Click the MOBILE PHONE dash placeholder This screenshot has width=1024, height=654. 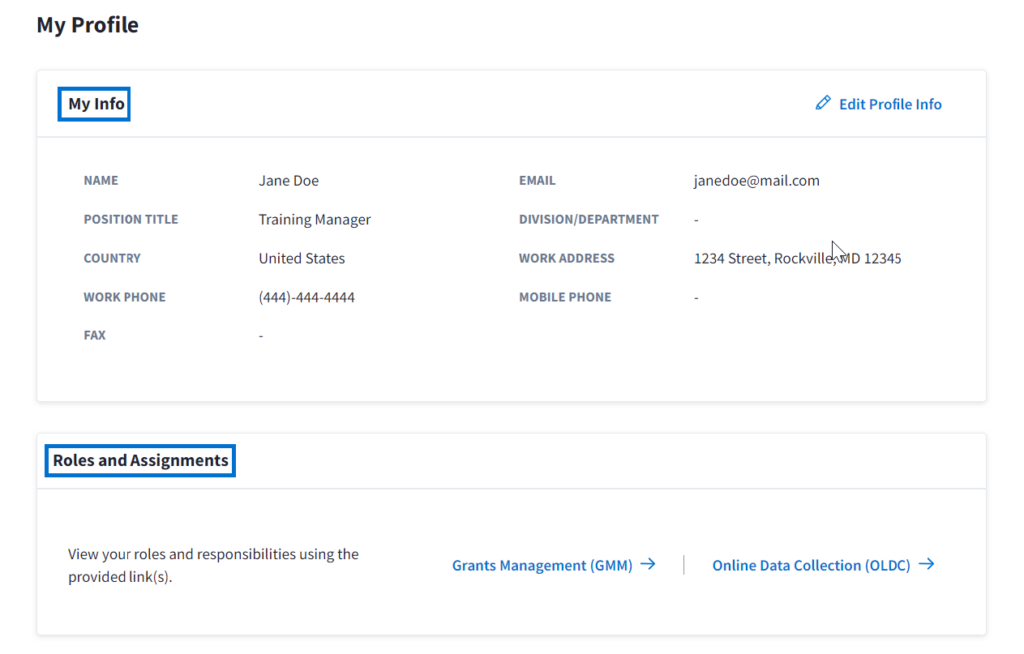point(696,296)
